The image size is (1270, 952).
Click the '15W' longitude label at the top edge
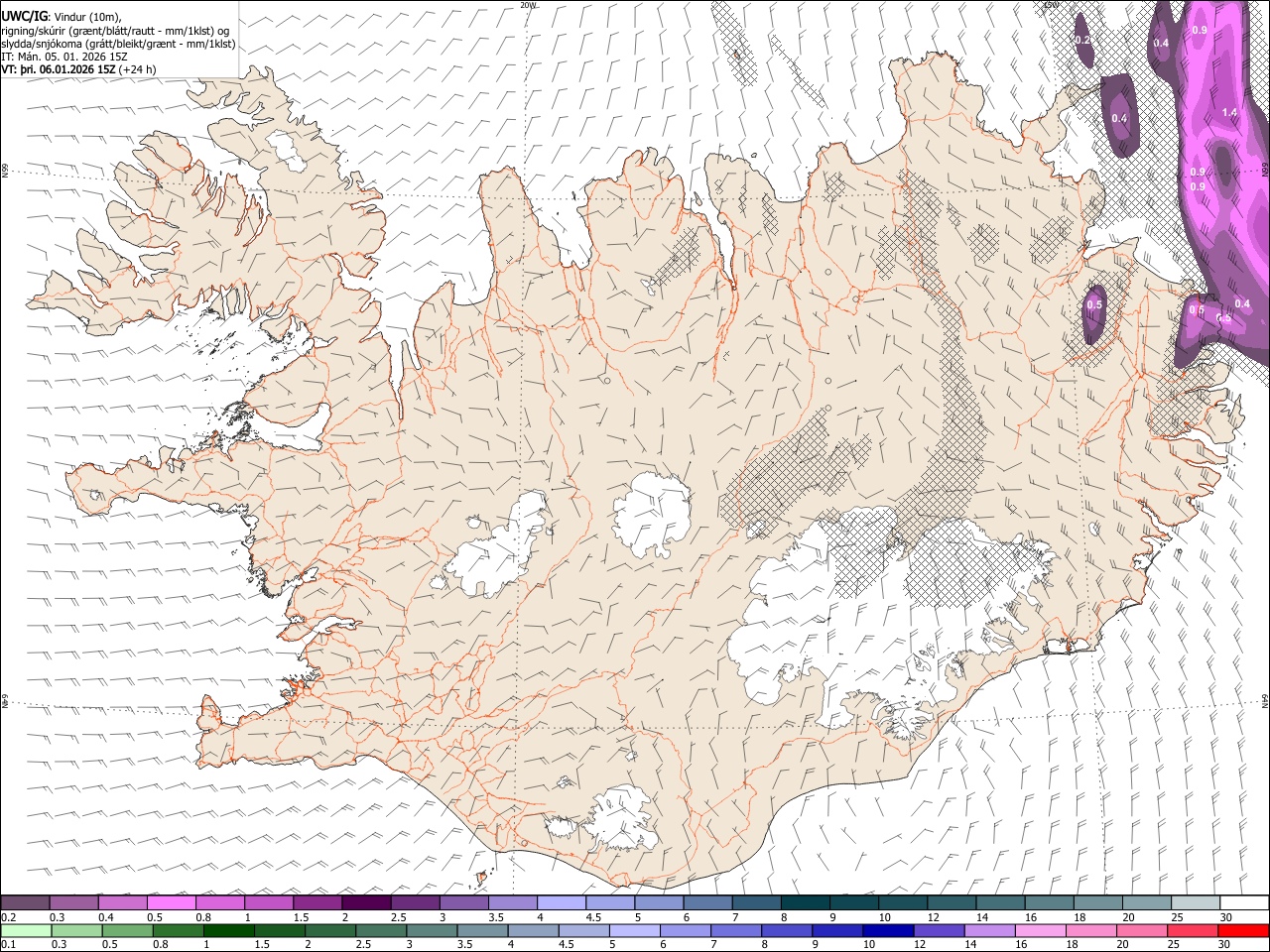point(1051,5)
